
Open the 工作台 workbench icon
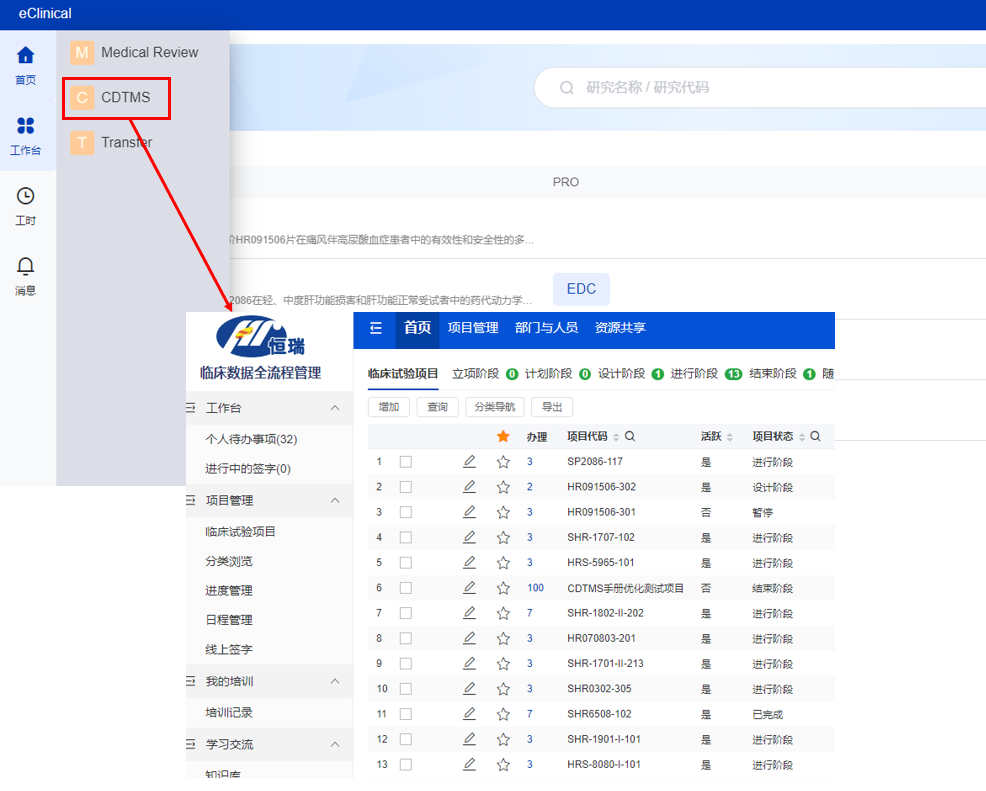[x=26, y=126]
